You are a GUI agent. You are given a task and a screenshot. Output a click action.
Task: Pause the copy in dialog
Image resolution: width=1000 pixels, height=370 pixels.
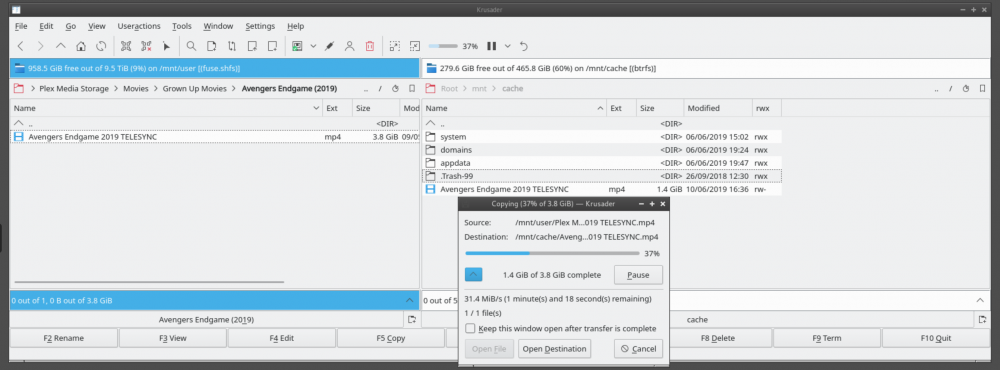[638, 275]
